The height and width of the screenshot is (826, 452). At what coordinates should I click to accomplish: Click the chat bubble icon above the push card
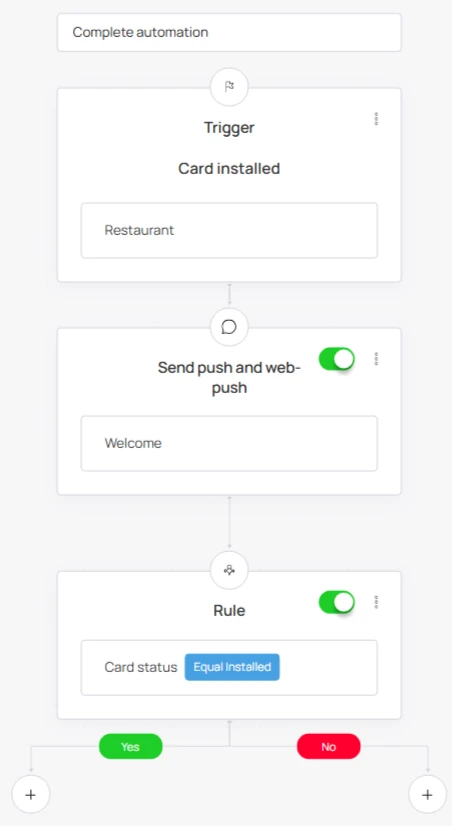(x=229, y=327)
